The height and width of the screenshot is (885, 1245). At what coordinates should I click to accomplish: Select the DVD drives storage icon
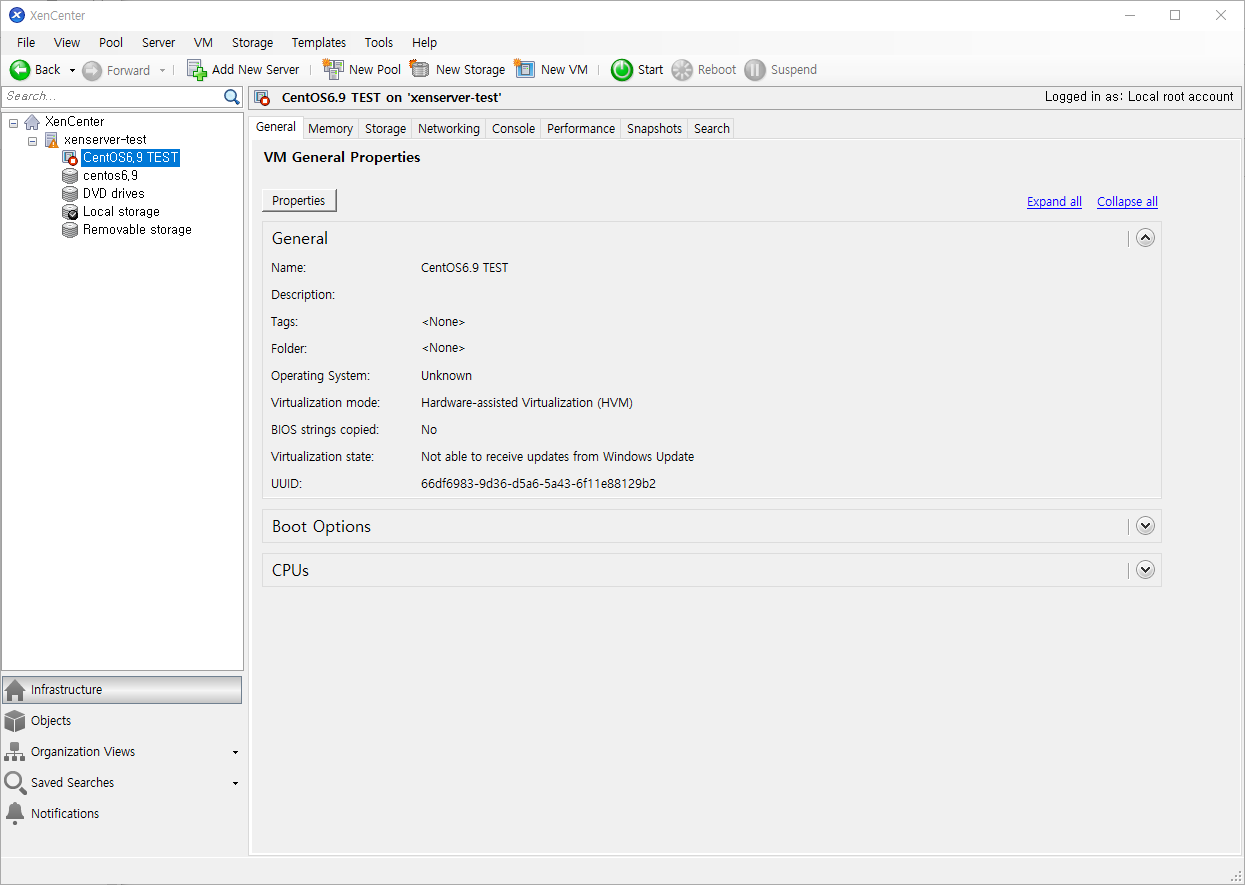tap(70, 194)
